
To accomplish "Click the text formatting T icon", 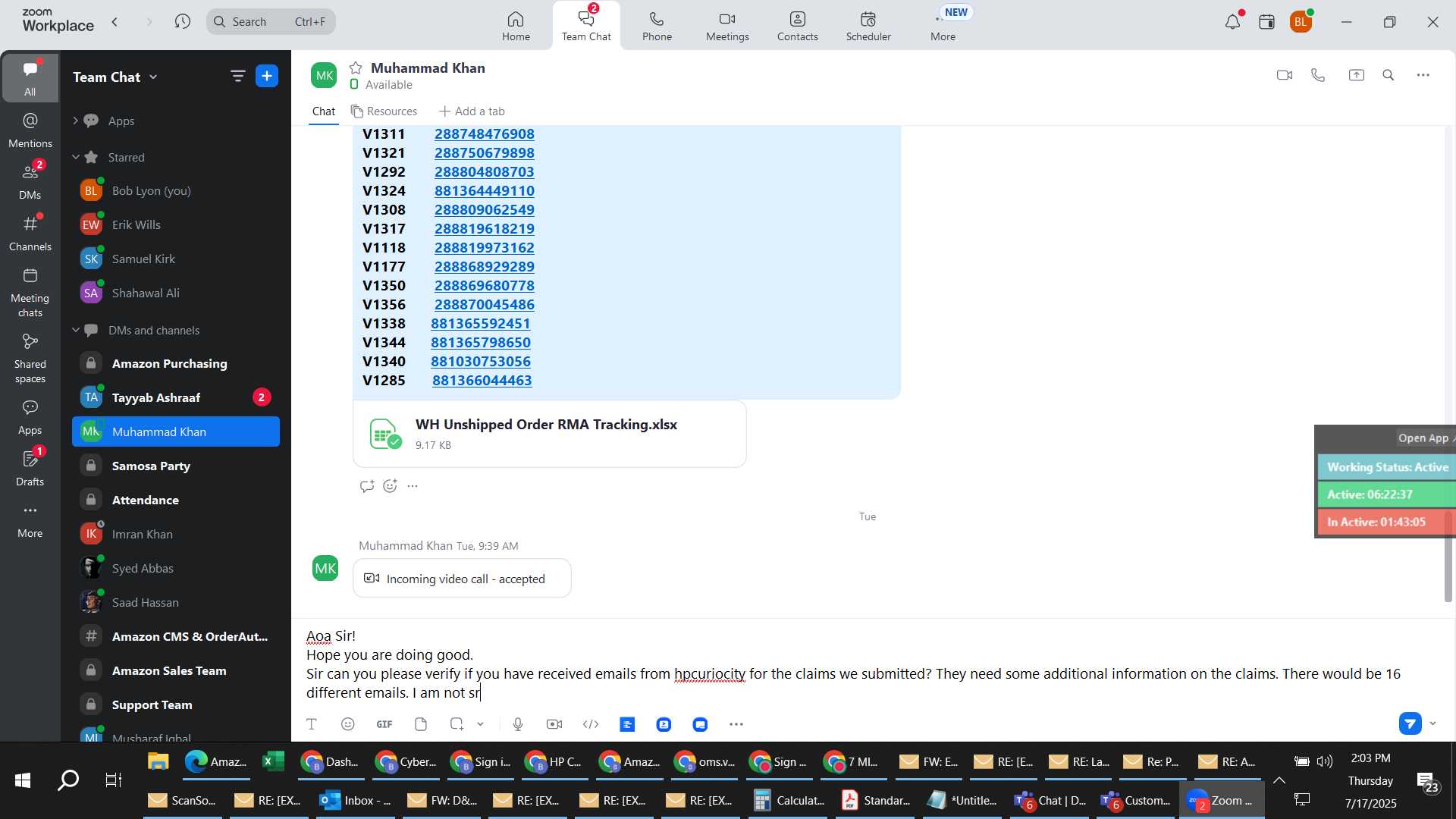I will tap(311, 724).
